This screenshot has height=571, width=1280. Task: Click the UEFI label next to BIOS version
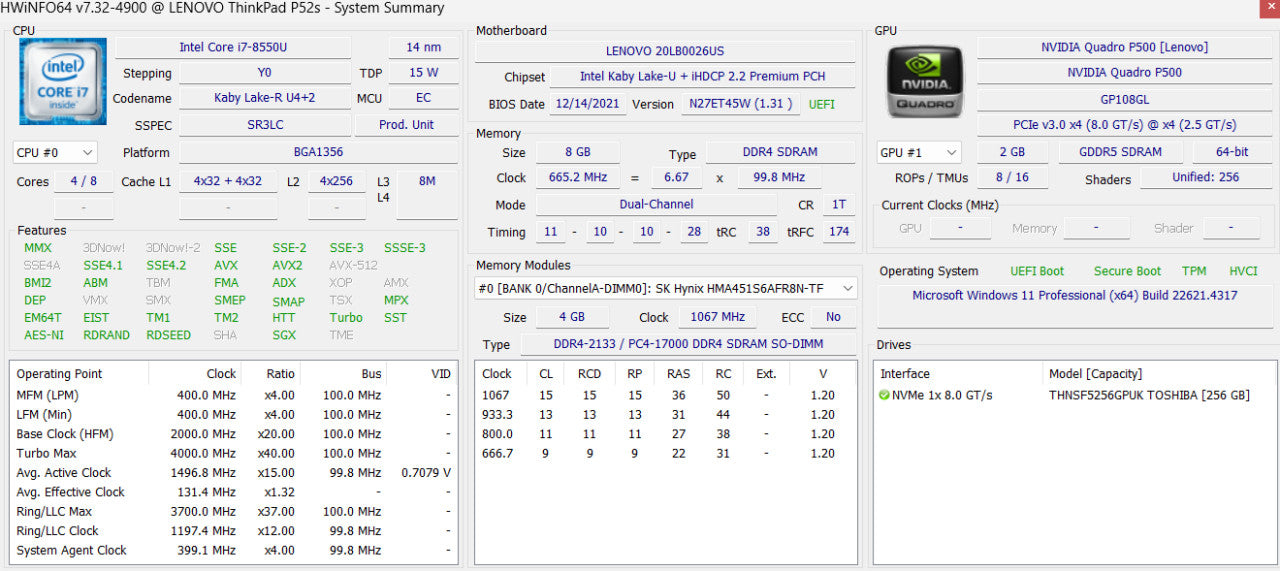[x=821, y=104]
